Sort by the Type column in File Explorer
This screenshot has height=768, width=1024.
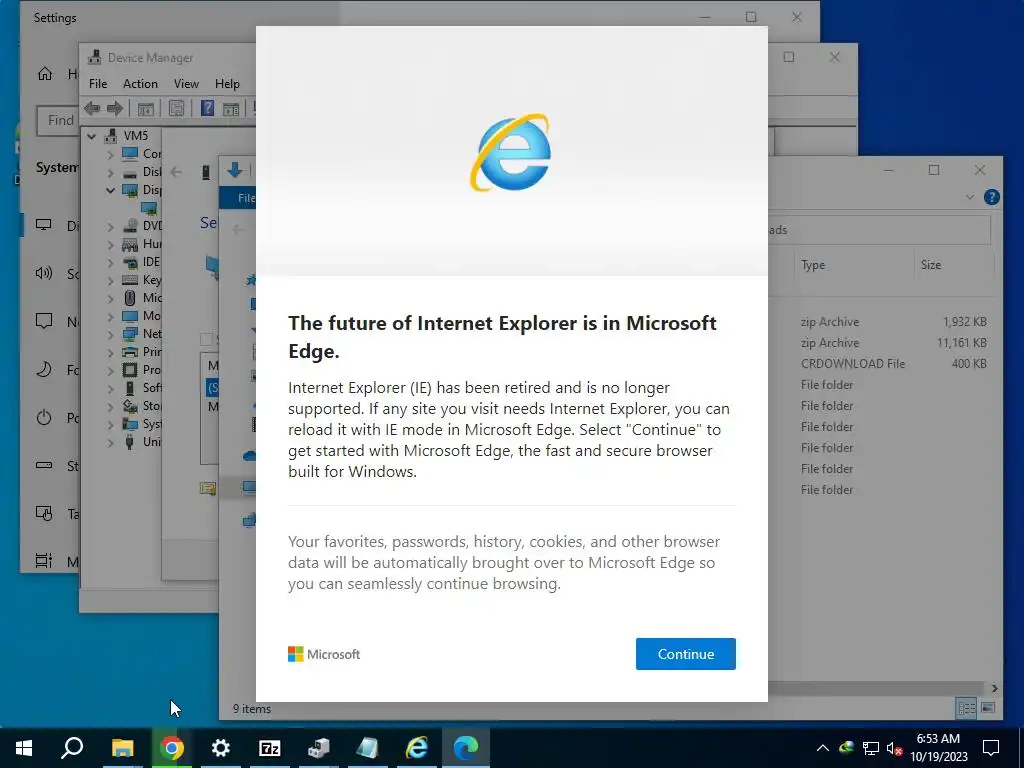pyautogui.click(x=813, y=264)
